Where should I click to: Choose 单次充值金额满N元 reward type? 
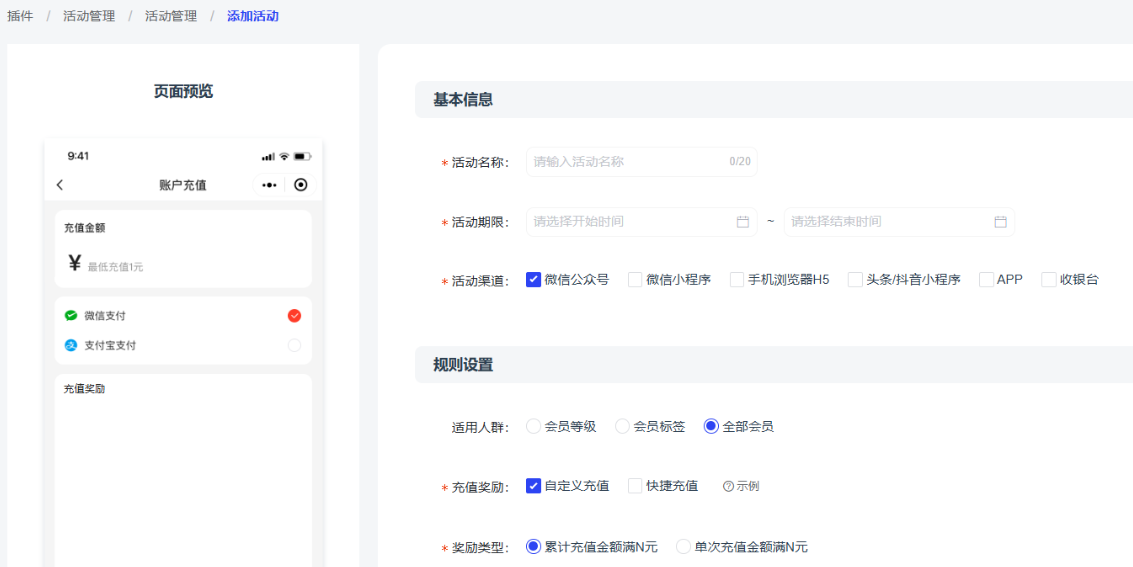click(x=684, y=547)
